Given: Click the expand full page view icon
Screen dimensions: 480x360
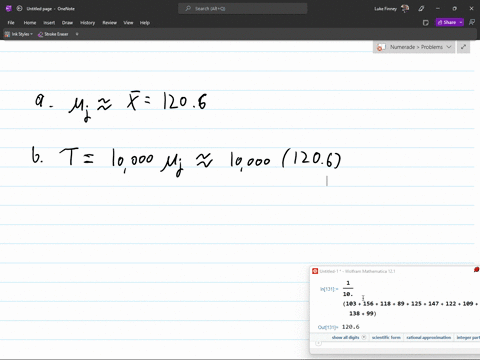Looking at the screenshot, I should point(463,47).
